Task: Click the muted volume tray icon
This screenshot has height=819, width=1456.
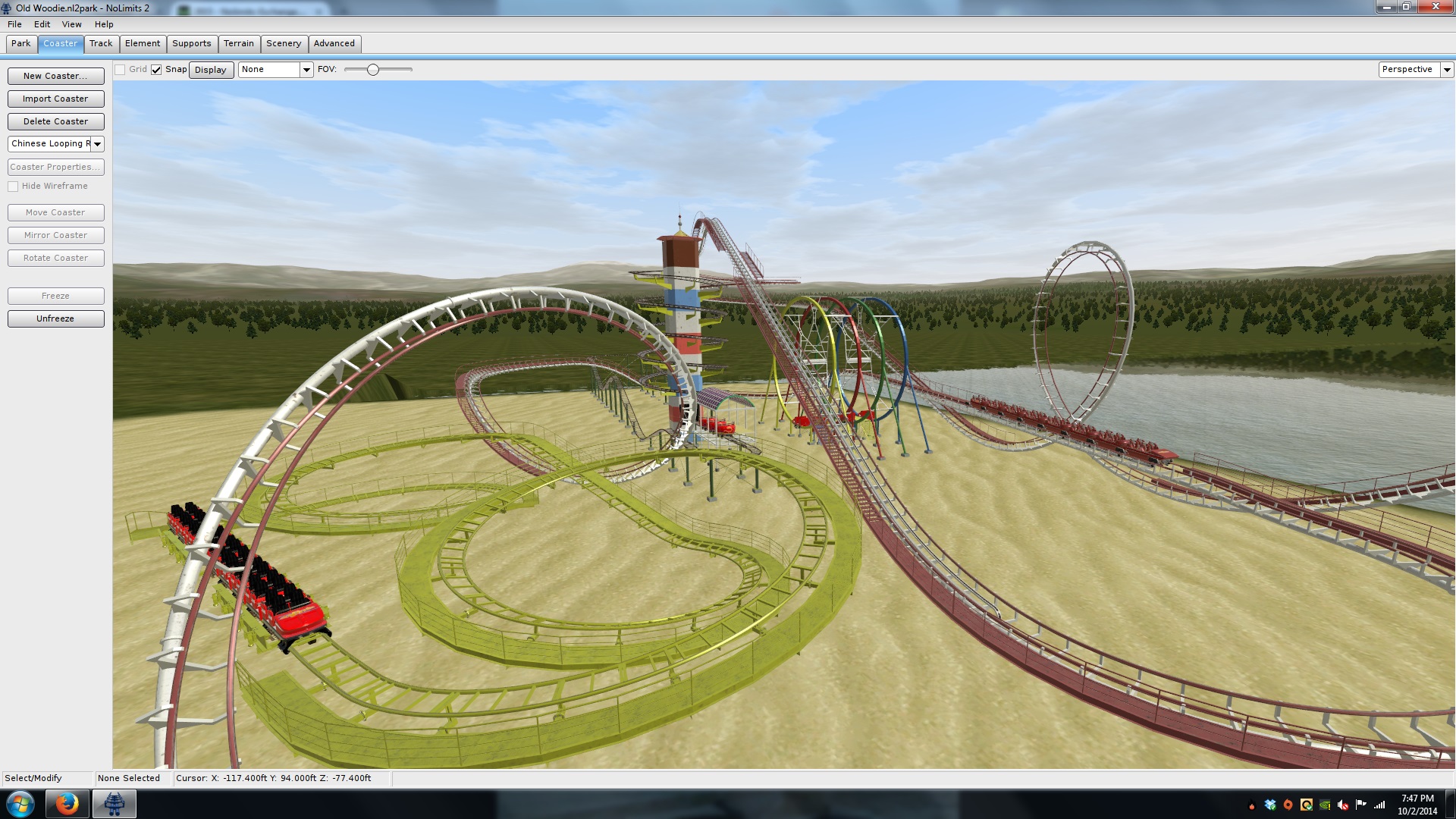Action: [x=1343, y=805]
